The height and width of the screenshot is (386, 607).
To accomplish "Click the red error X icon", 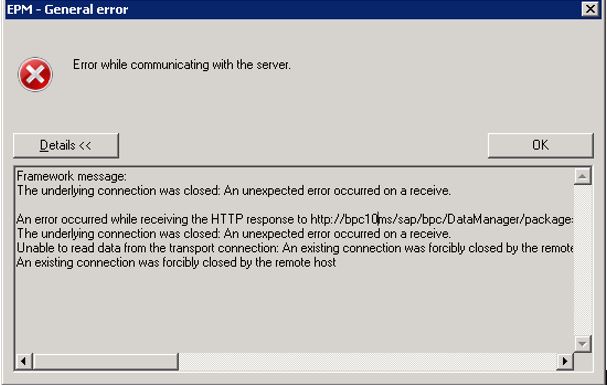I will coord(35,75).
